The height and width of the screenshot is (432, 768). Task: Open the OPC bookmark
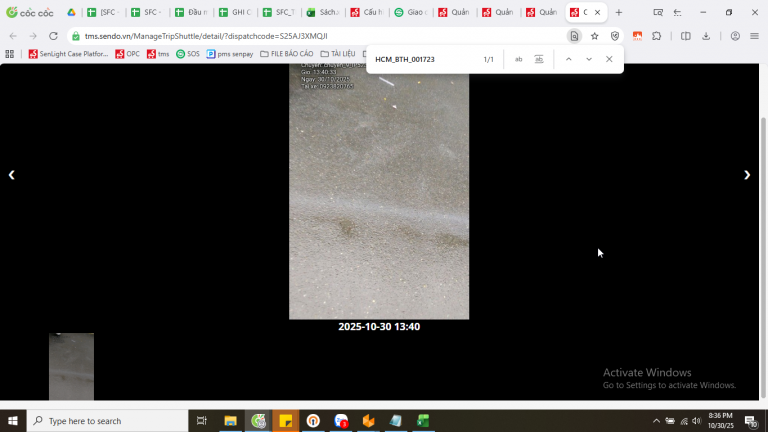click(127, 54)
